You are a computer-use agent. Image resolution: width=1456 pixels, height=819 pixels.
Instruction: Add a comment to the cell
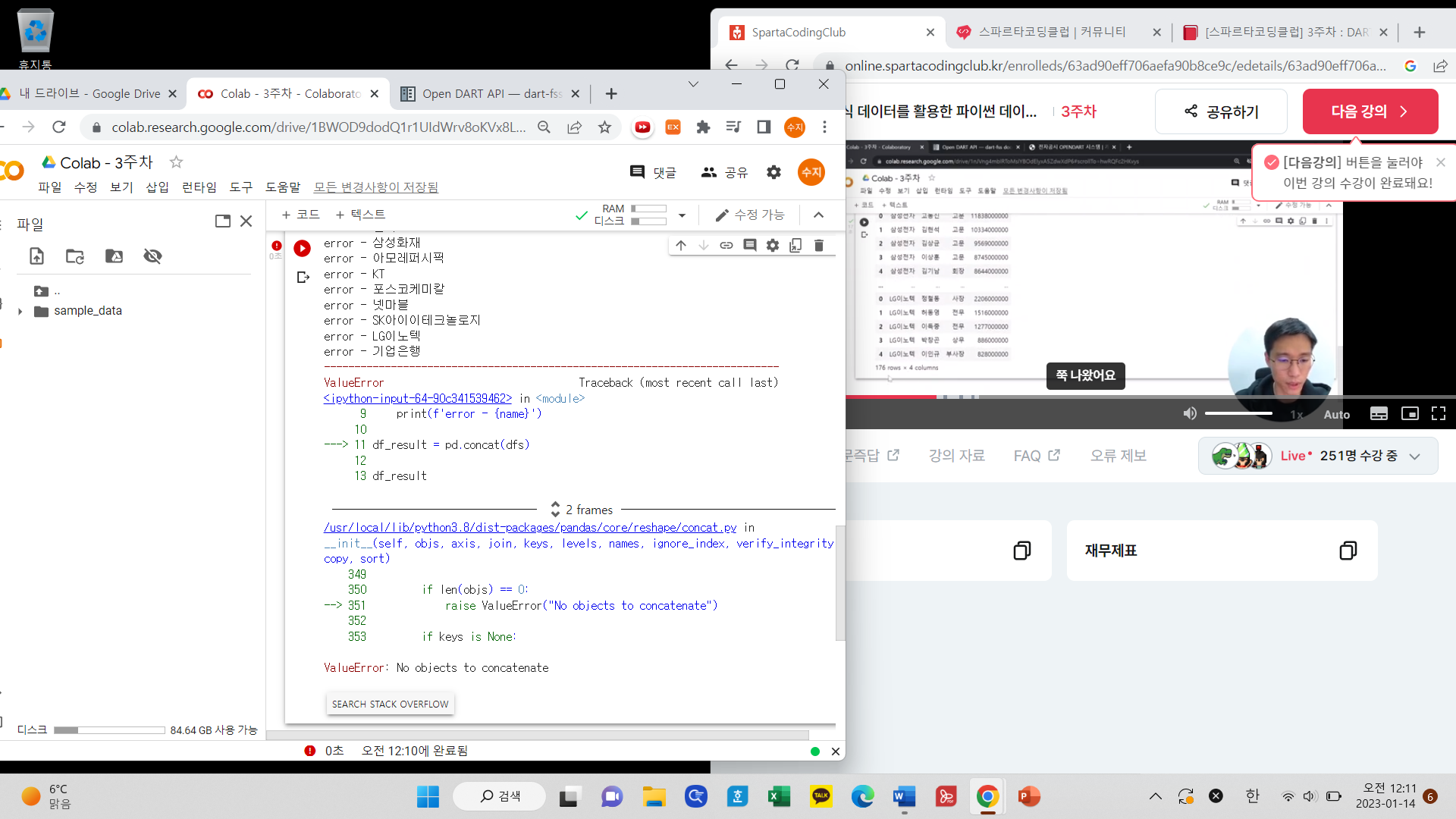click(x=750, y=245)
